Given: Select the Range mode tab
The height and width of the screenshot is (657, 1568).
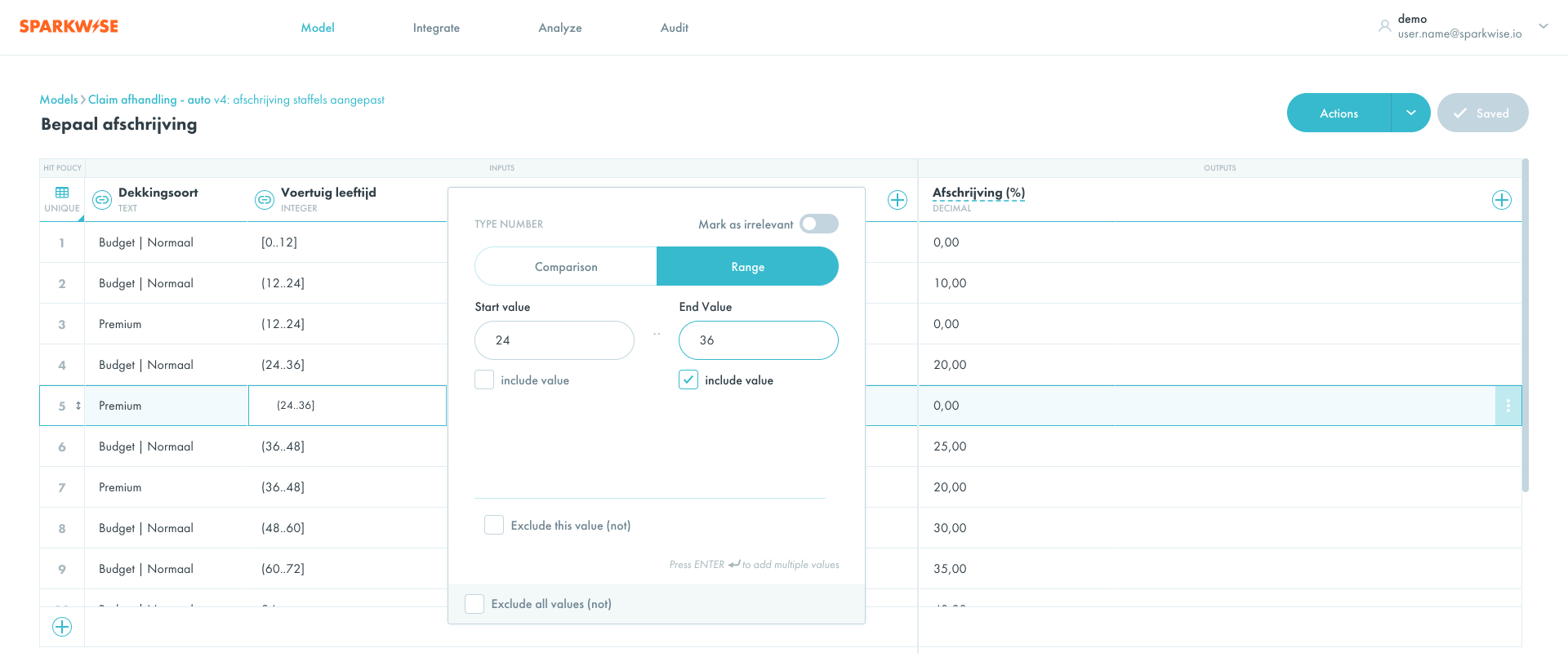Looking at the screenshot, I should tap(747, 267).
